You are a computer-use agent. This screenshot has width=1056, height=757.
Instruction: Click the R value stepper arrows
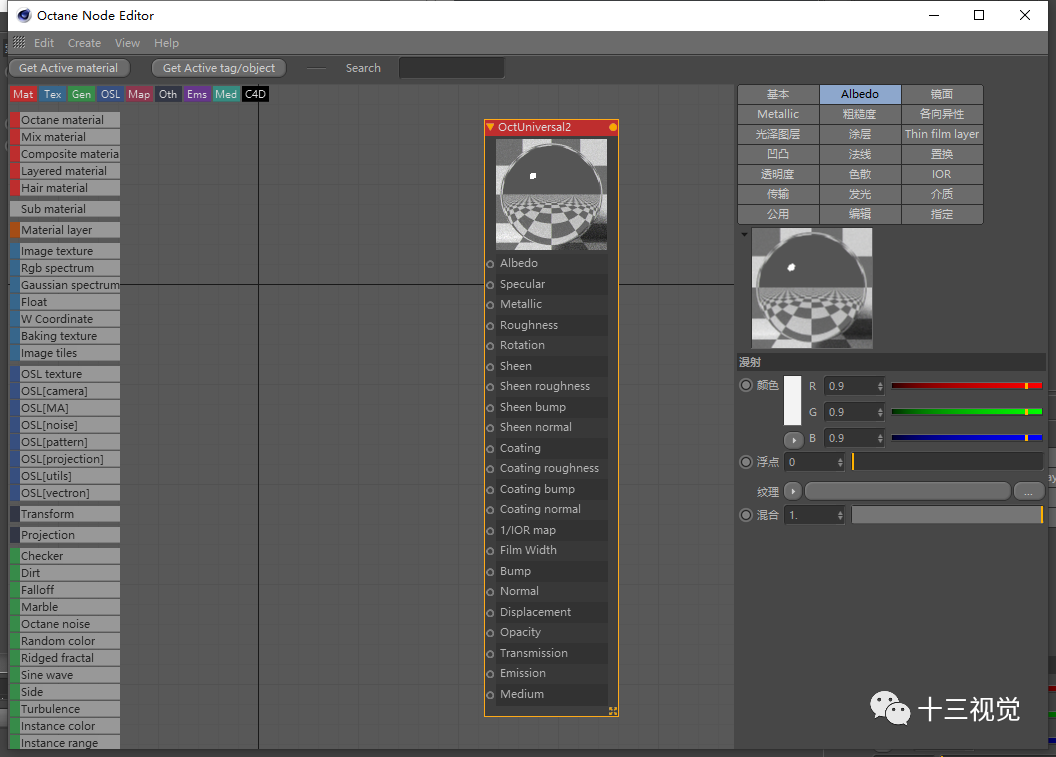[880, 386]
